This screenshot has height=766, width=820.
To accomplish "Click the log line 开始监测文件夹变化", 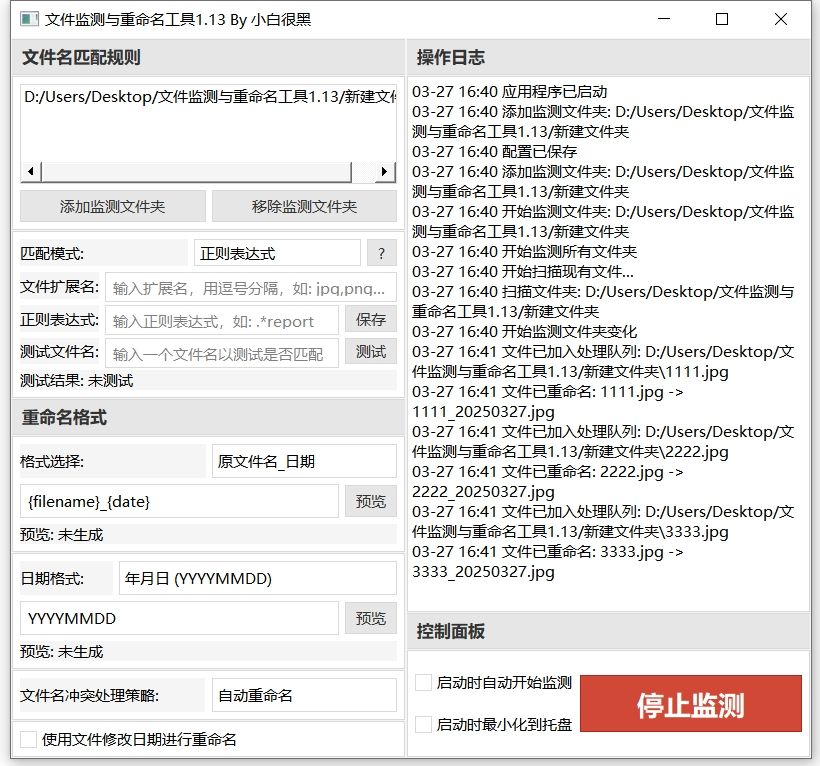I will [x=525, y=331].
